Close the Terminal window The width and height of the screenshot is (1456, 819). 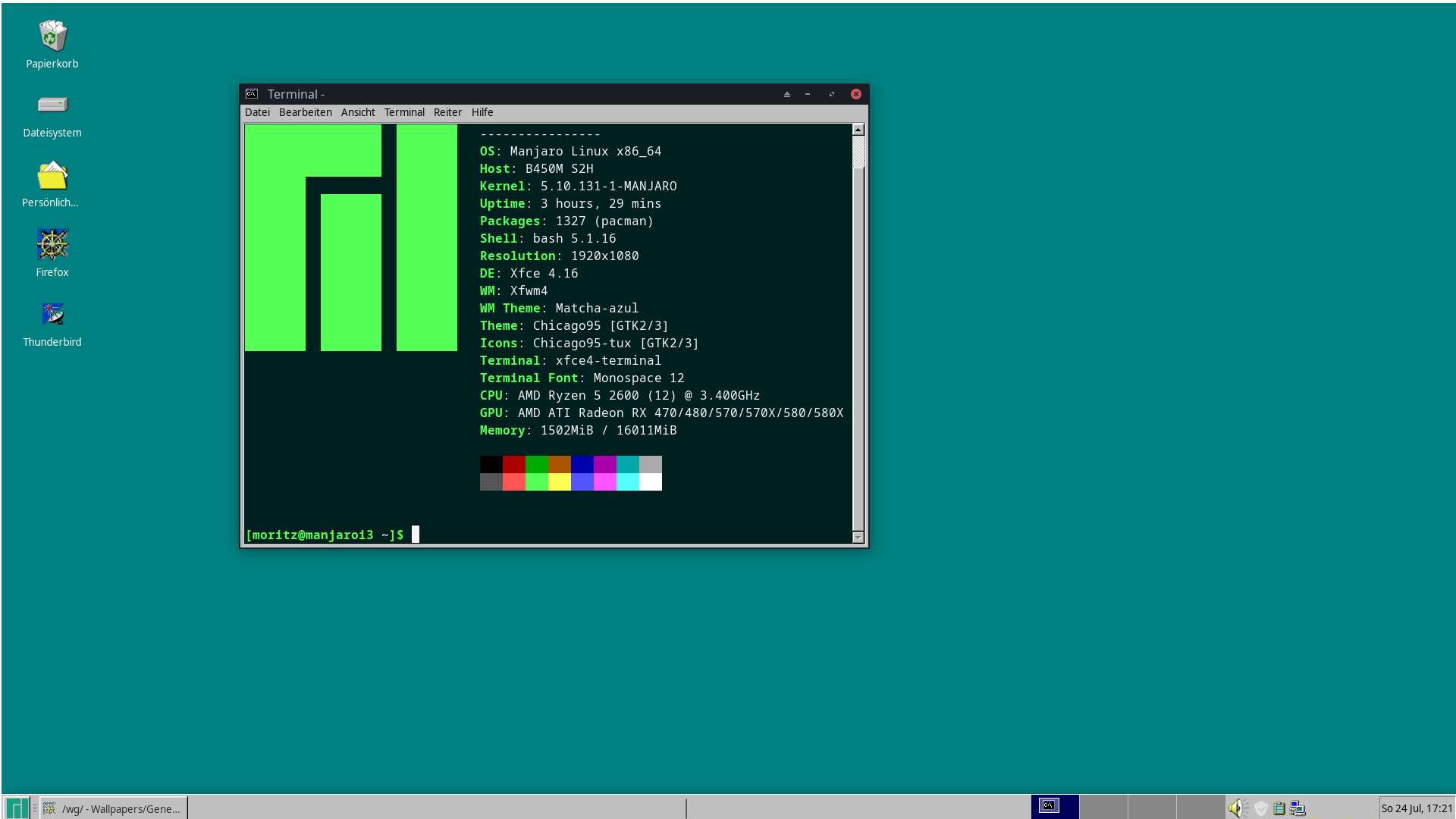[856, 94]
